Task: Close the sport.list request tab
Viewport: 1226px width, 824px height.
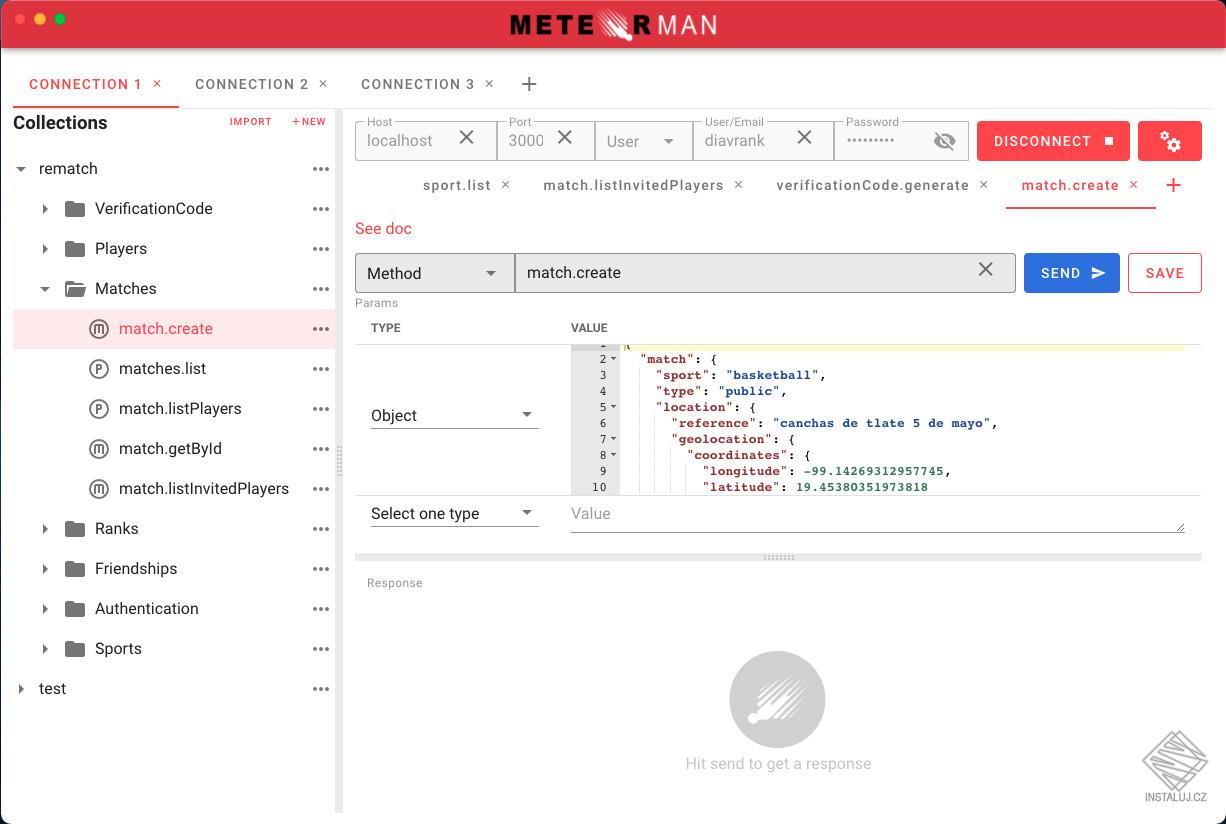Action: 505,185
